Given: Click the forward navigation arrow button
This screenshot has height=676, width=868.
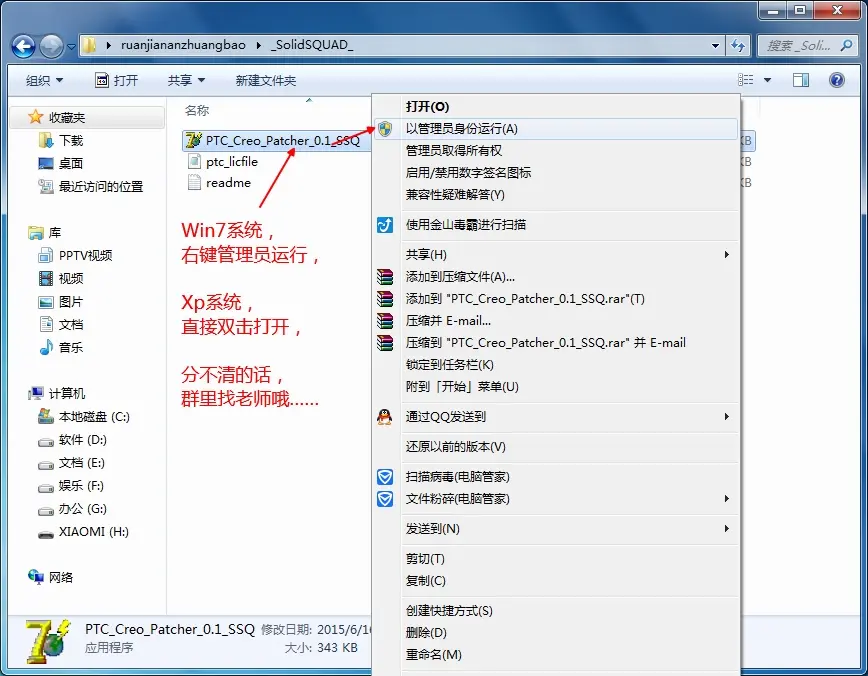Looking at the screenshot, I should click(51, 46).
